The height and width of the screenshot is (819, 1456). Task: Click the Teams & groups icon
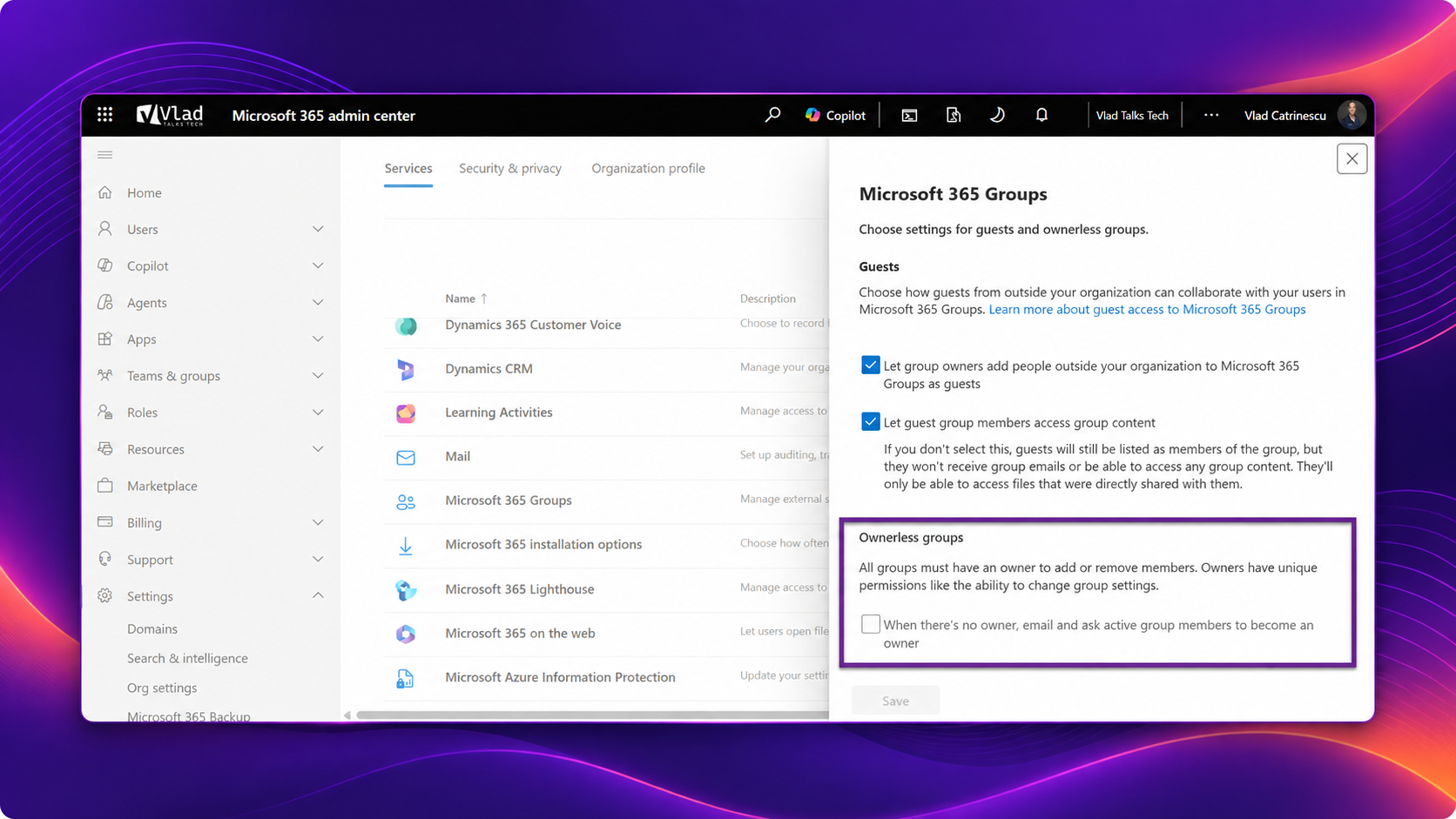105,375
